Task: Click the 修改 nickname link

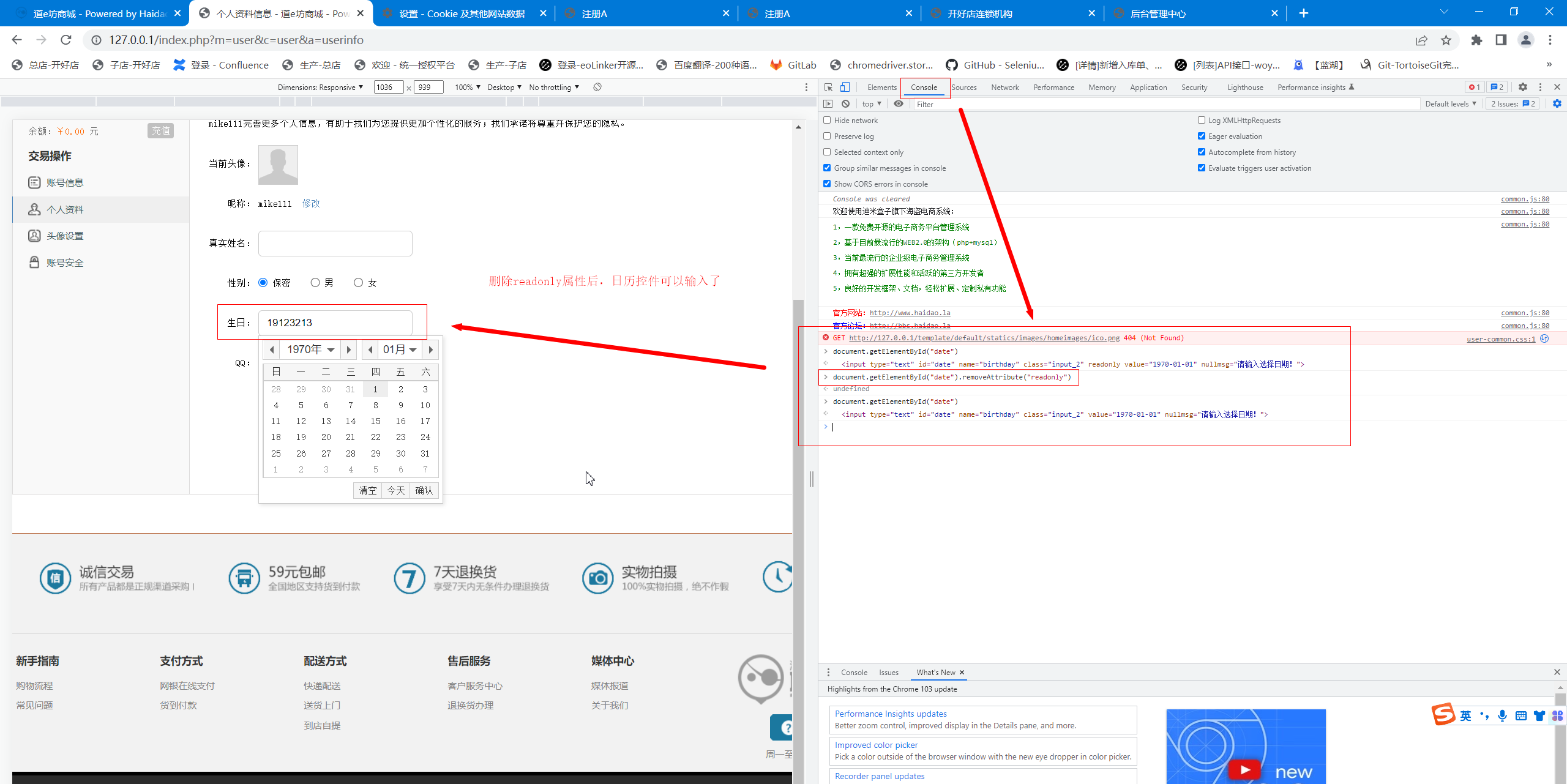Action: pyautogui.click(x=311, y=204)
